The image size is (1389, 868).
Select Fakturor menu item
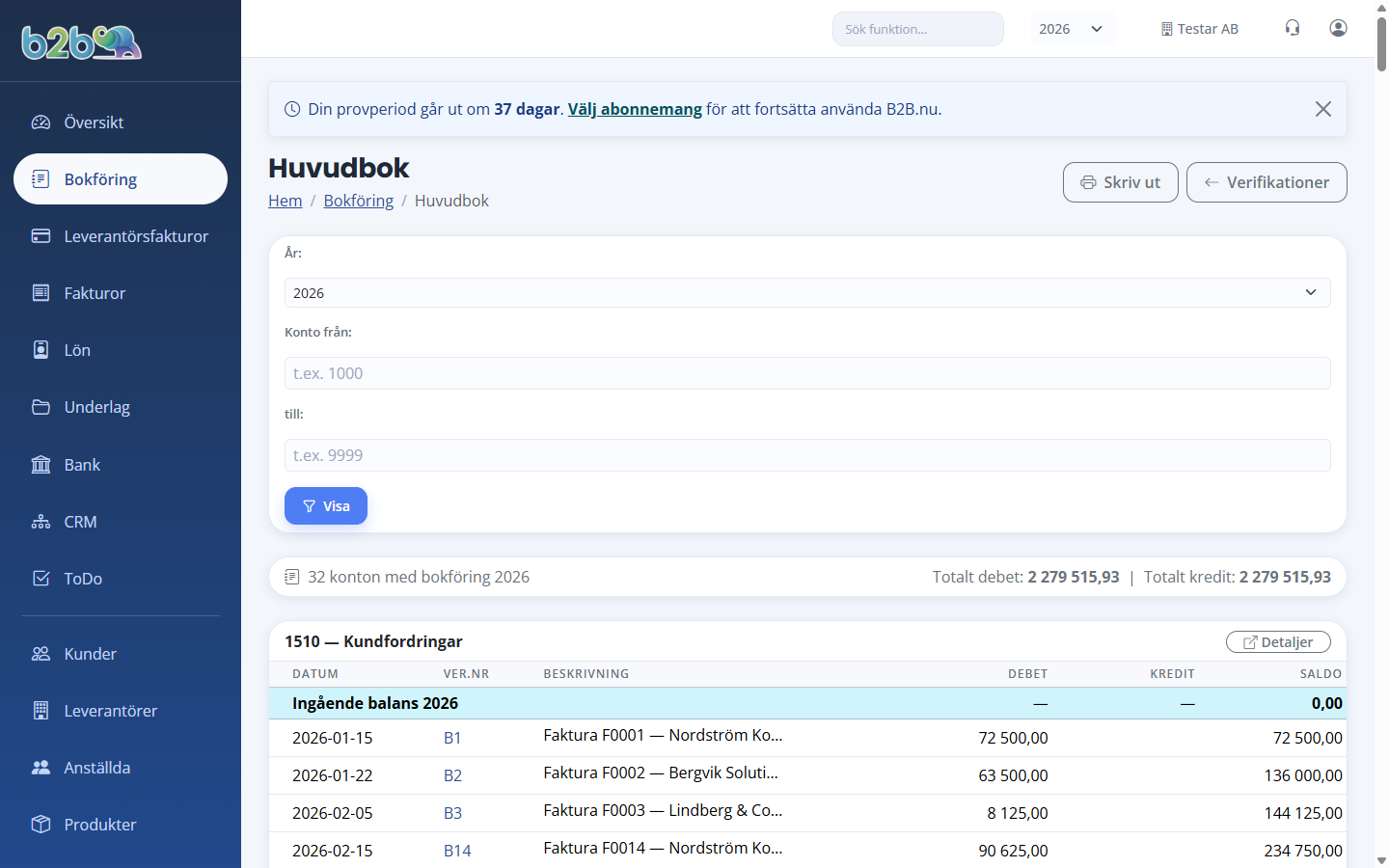click(x=121, y=293)
